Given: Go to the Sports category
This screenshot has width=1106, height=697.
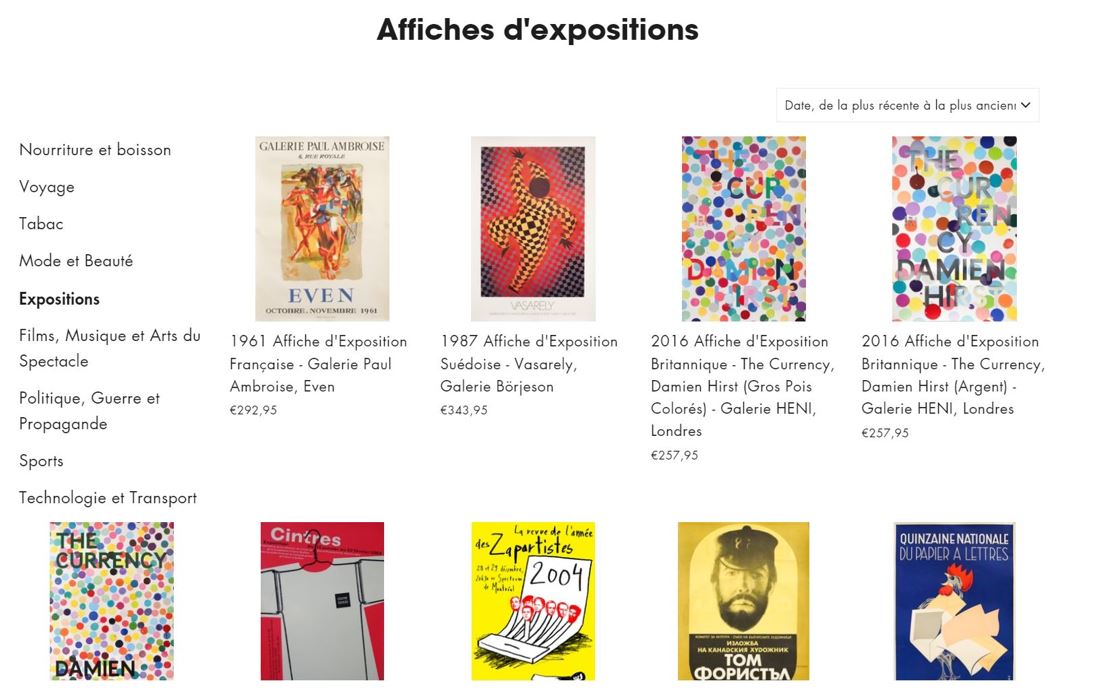Looking at the screenshot, I should pos(41,461).
